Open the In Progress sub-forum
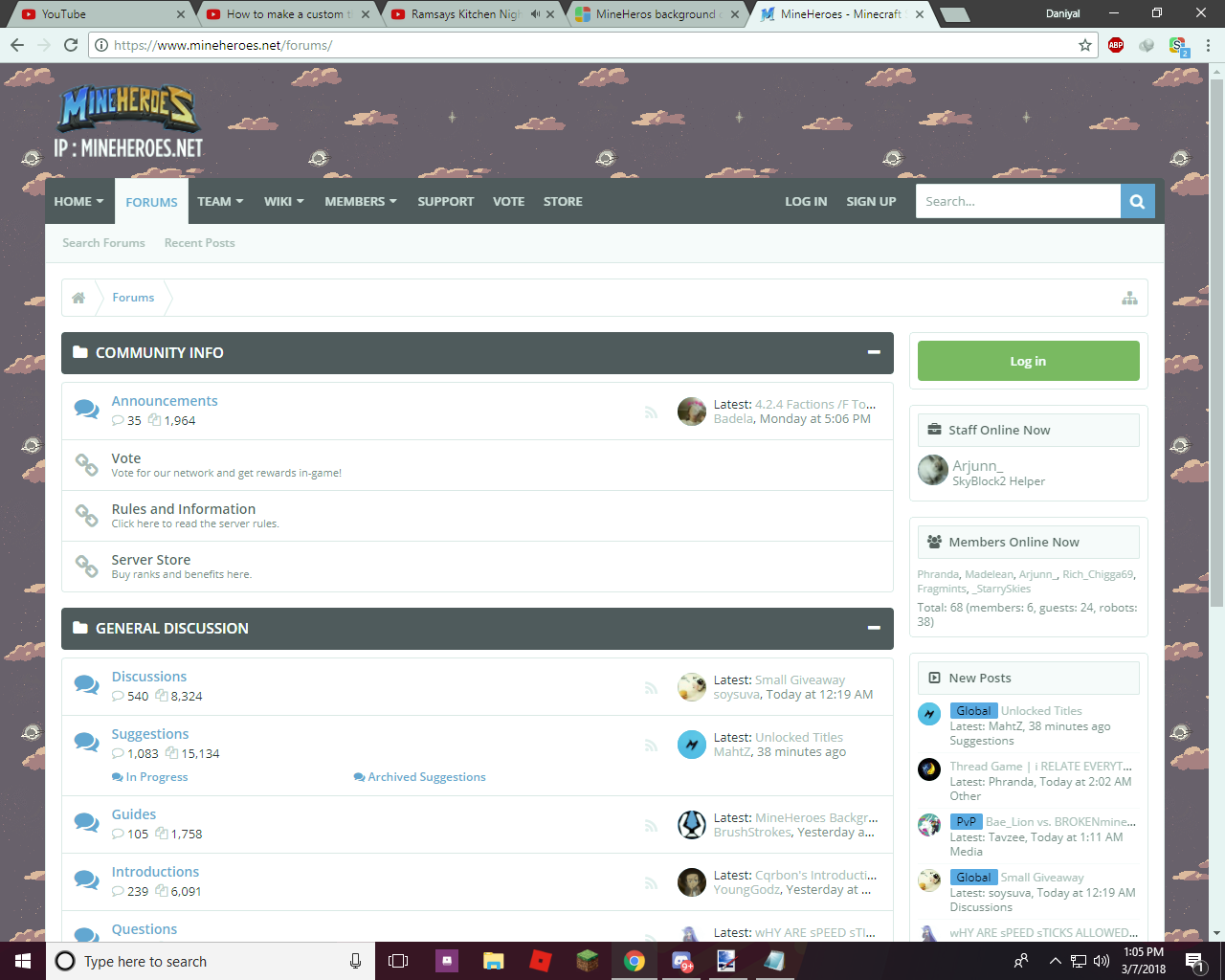 [157, 777]
